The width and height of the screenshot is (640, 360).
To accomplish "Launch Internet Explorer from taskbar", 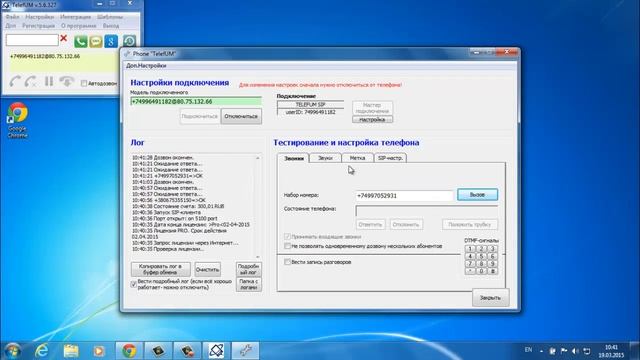I will click(42, 351).
